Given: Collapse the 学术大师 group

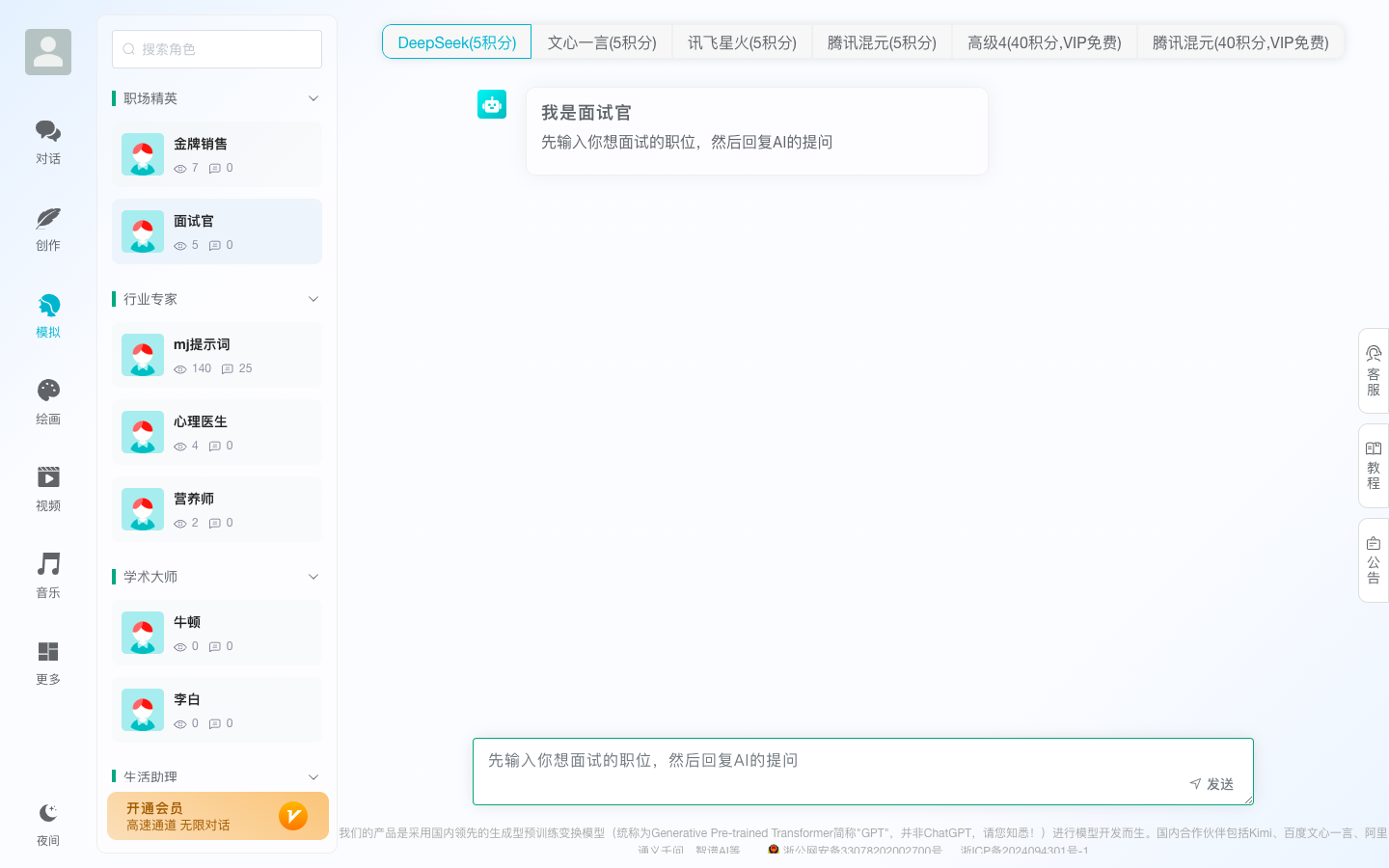Looking at the screenshot, I should point(313,576).
